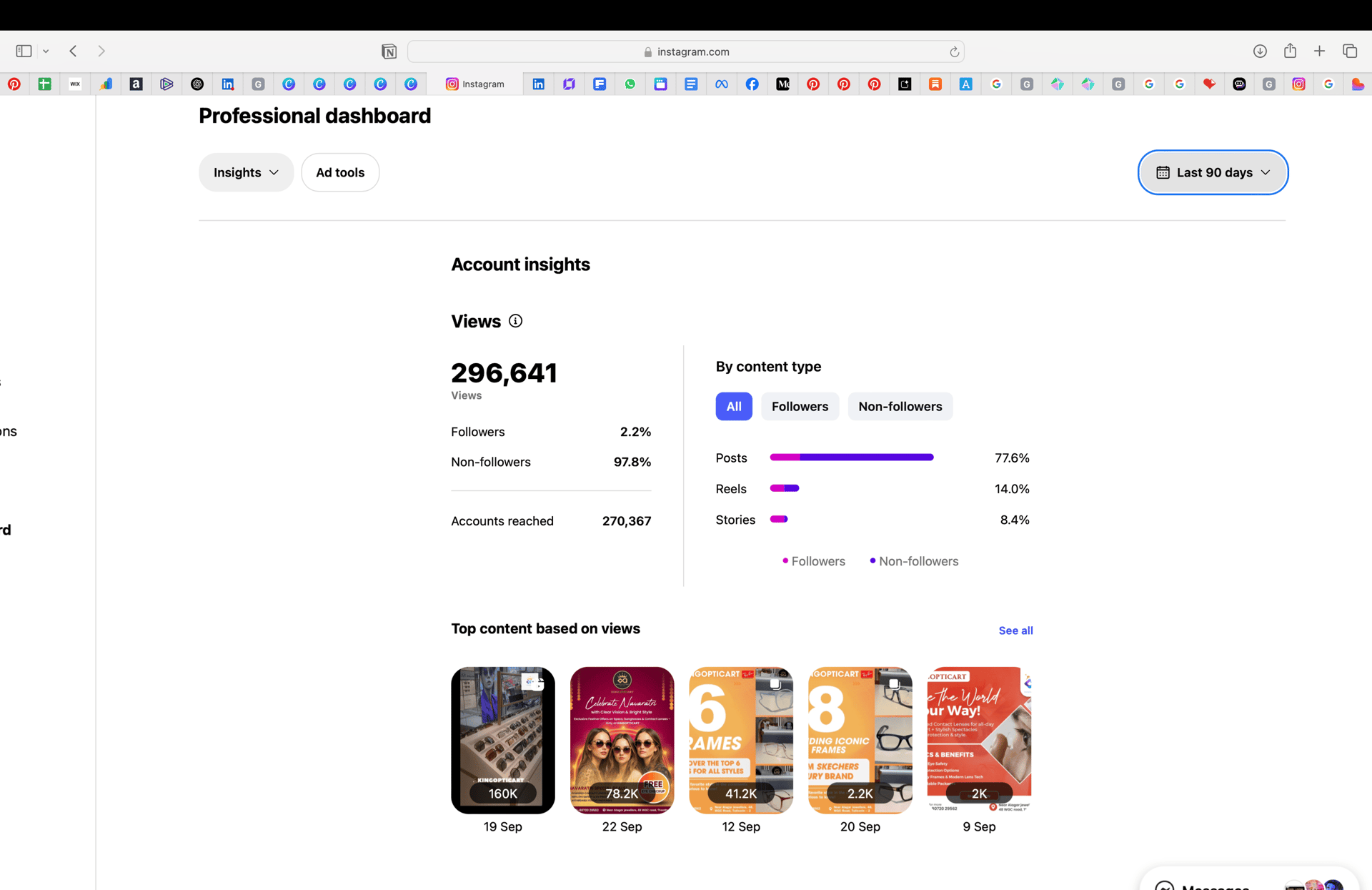1372x890 pixels.
Task: Go back with the back arrow
Action: 73,51
